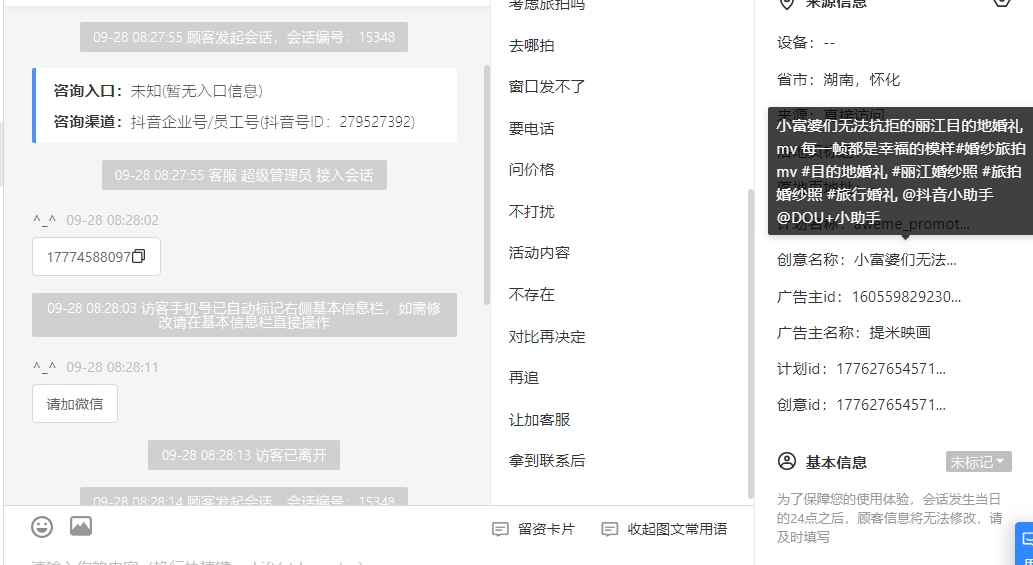This screenshot has width=1033, height=565.
Task: Select quick phrase 问价格
Action: [x=532, y=169]
